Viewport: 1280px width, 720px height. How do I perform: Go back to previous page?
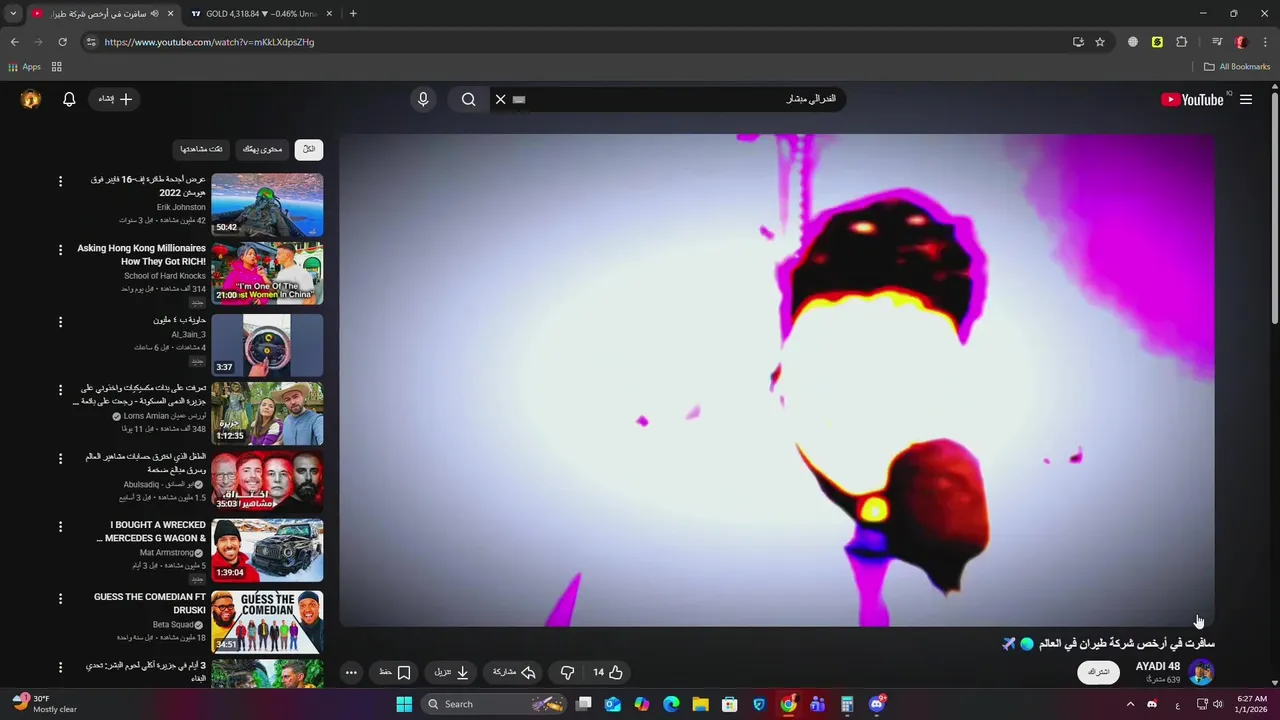pos(14,42)
